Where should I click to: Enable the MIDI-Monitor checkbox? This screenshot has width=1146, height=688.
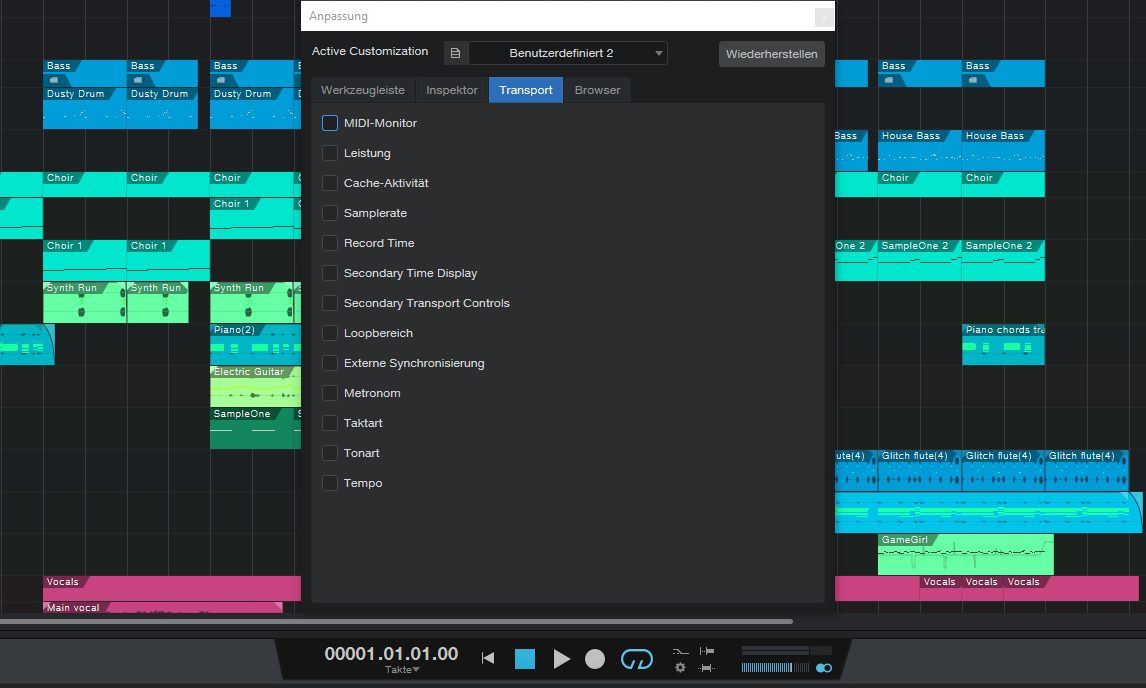(330, 123)
